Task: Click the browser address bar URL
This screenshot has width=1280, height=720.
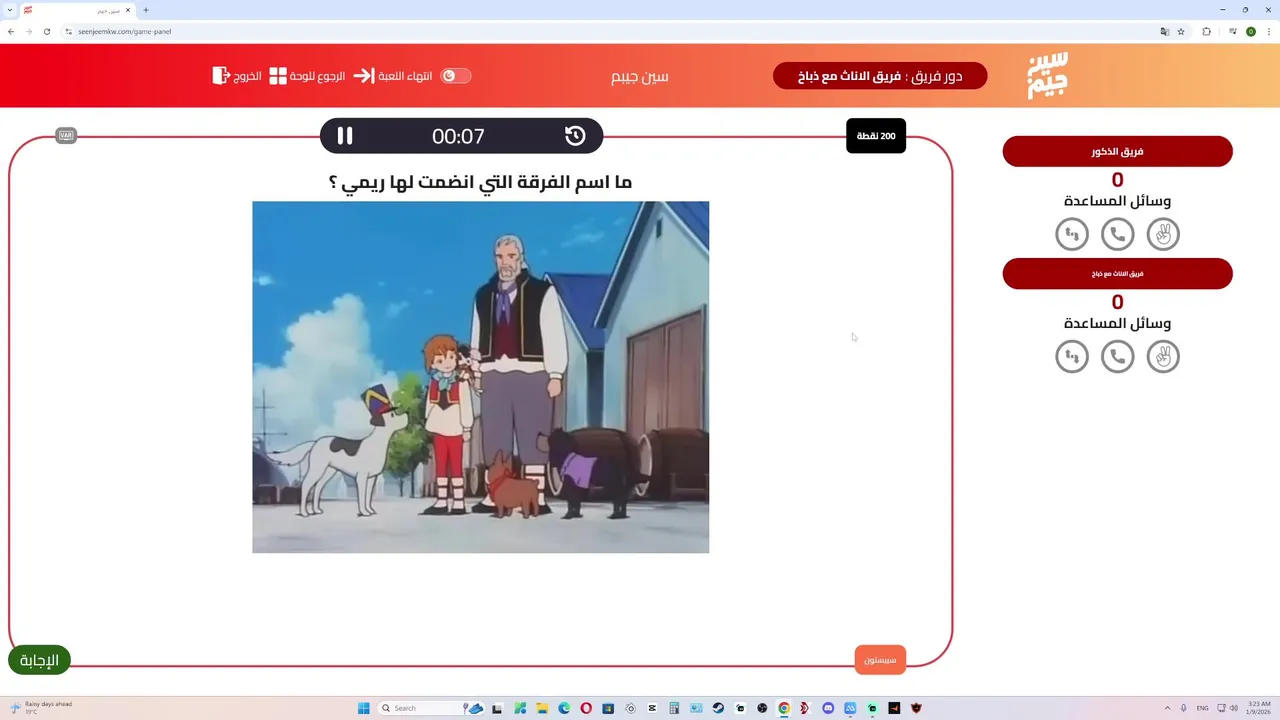Action: pos(125,31)
